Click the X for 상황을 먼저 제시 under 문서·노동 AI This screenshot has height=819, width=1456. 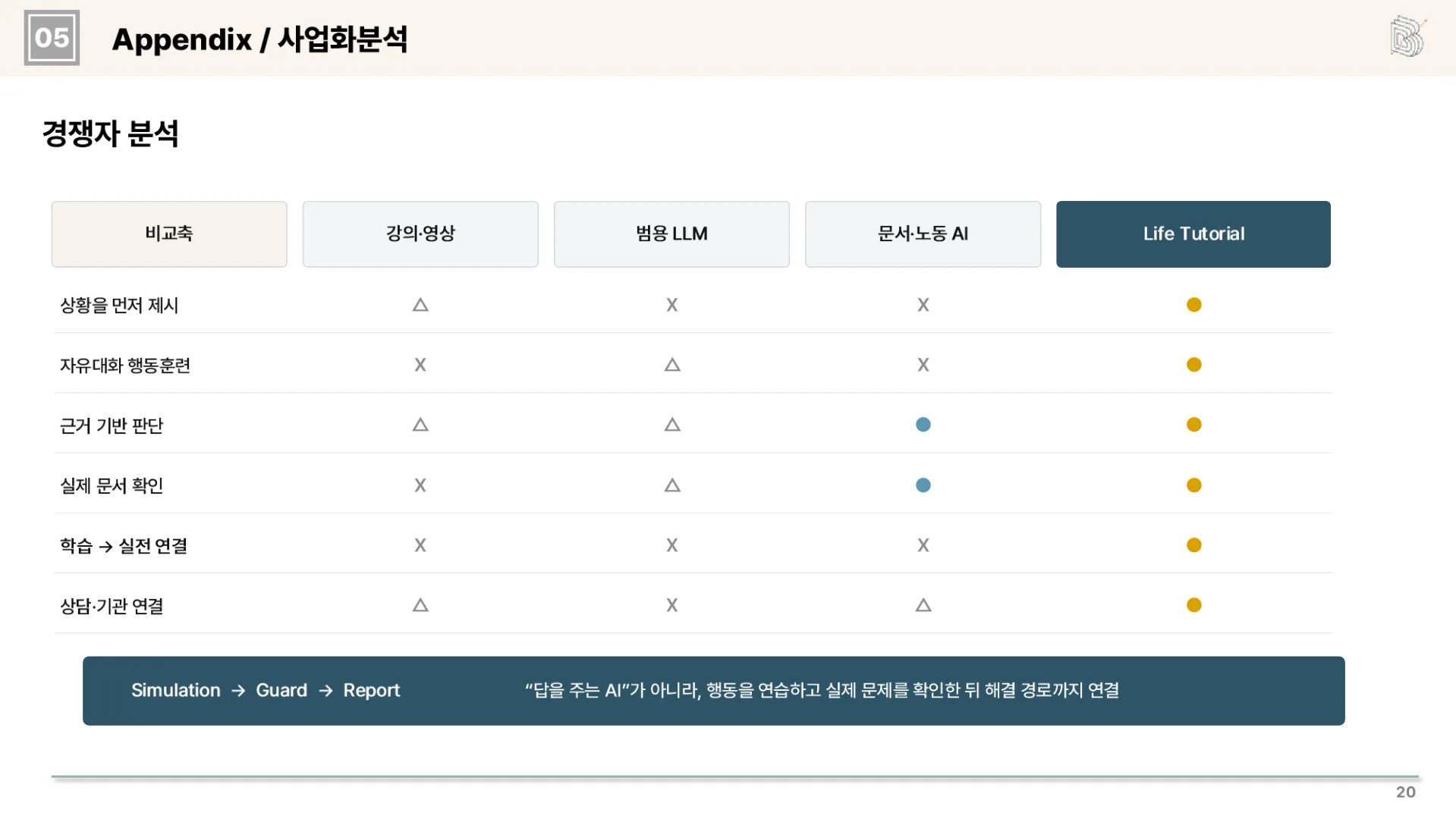tap(923, 305)
